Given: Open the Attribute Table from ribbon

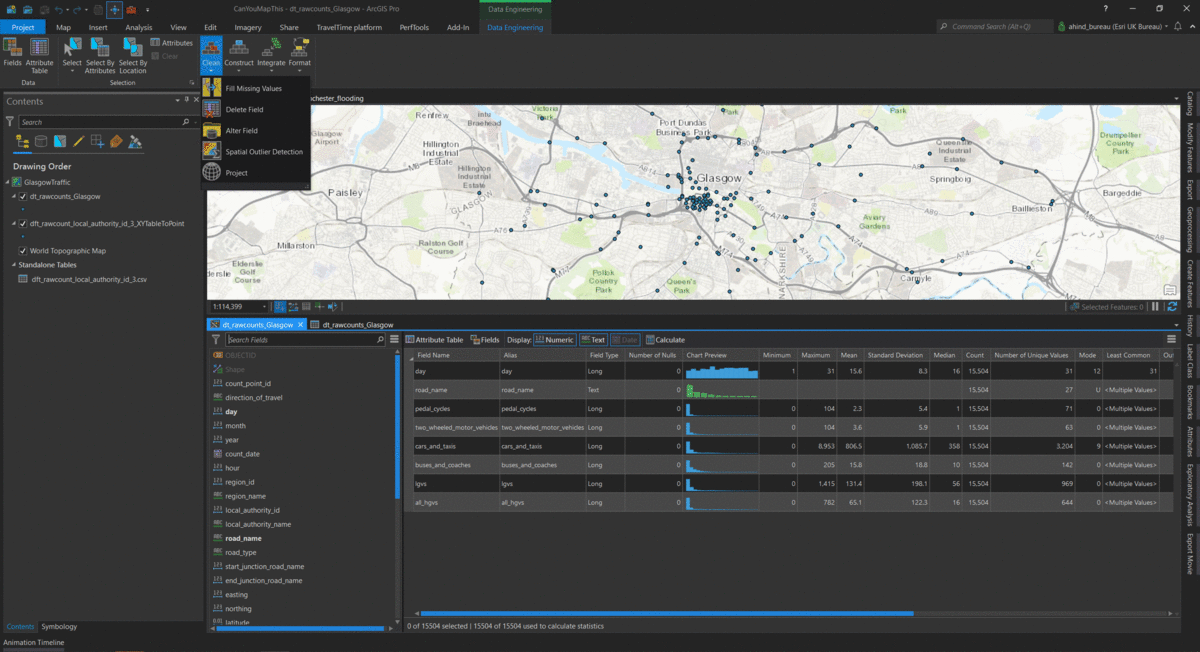Looking at the screenshot, I should (x=40, y=54).
